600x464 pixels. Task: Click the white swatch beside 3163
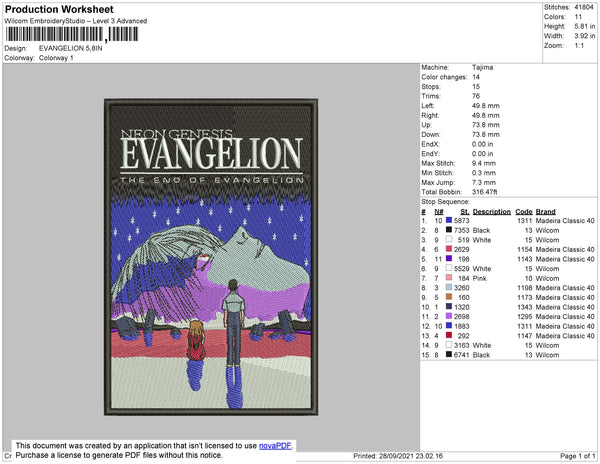click(x=449, y=345)
